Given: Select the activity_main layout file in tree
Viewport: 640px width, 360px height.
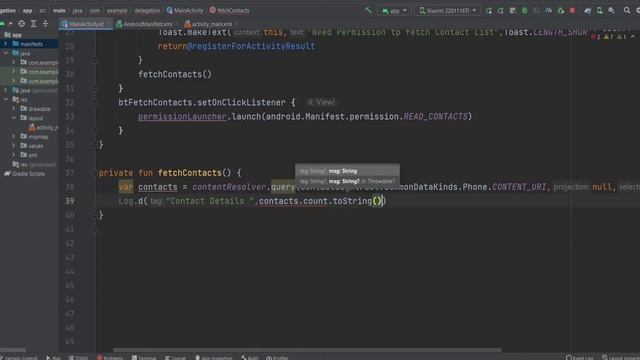Looking at the screenshot, I should 44,127.
